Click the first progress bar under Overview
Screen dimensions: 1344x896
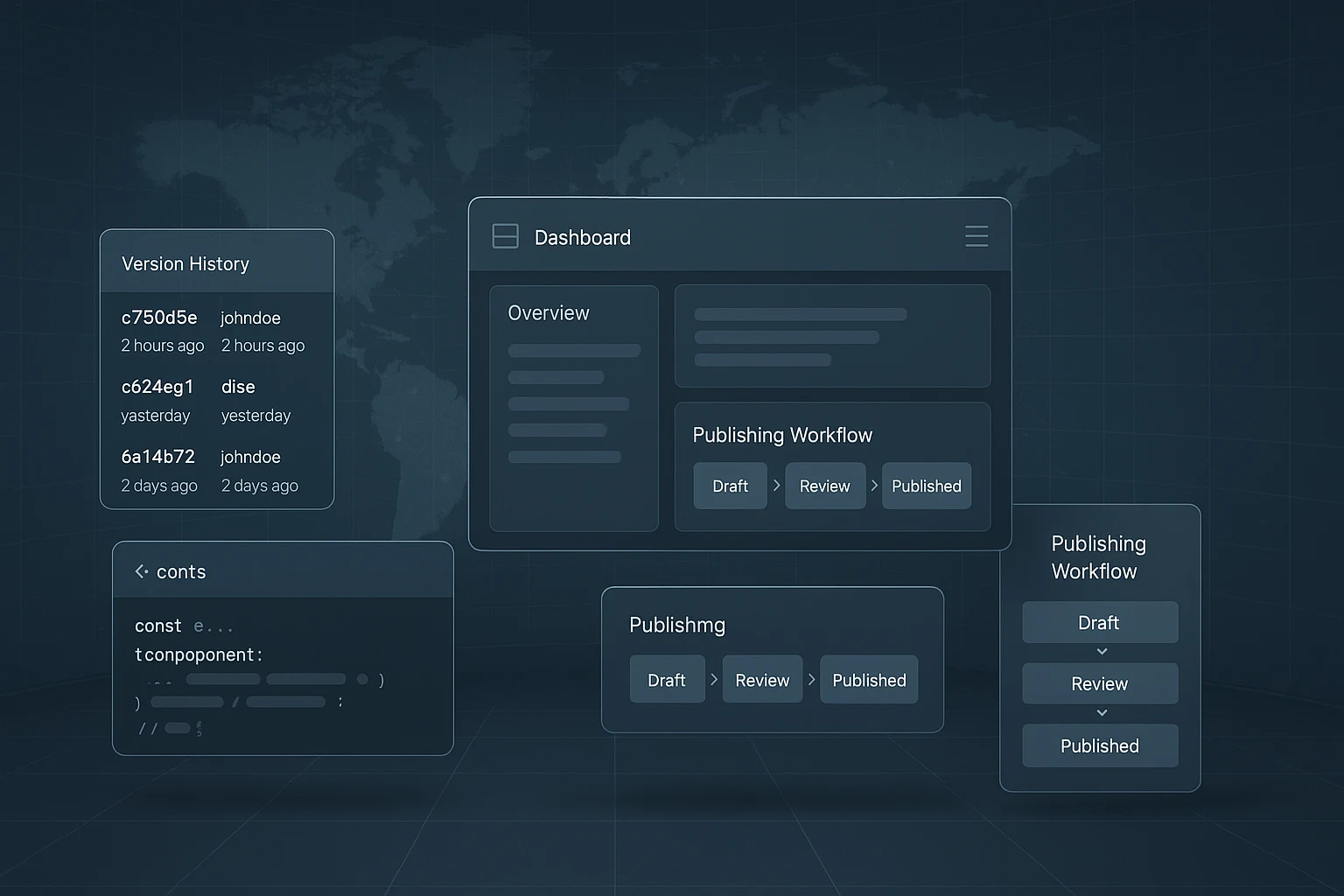(574, 350)
